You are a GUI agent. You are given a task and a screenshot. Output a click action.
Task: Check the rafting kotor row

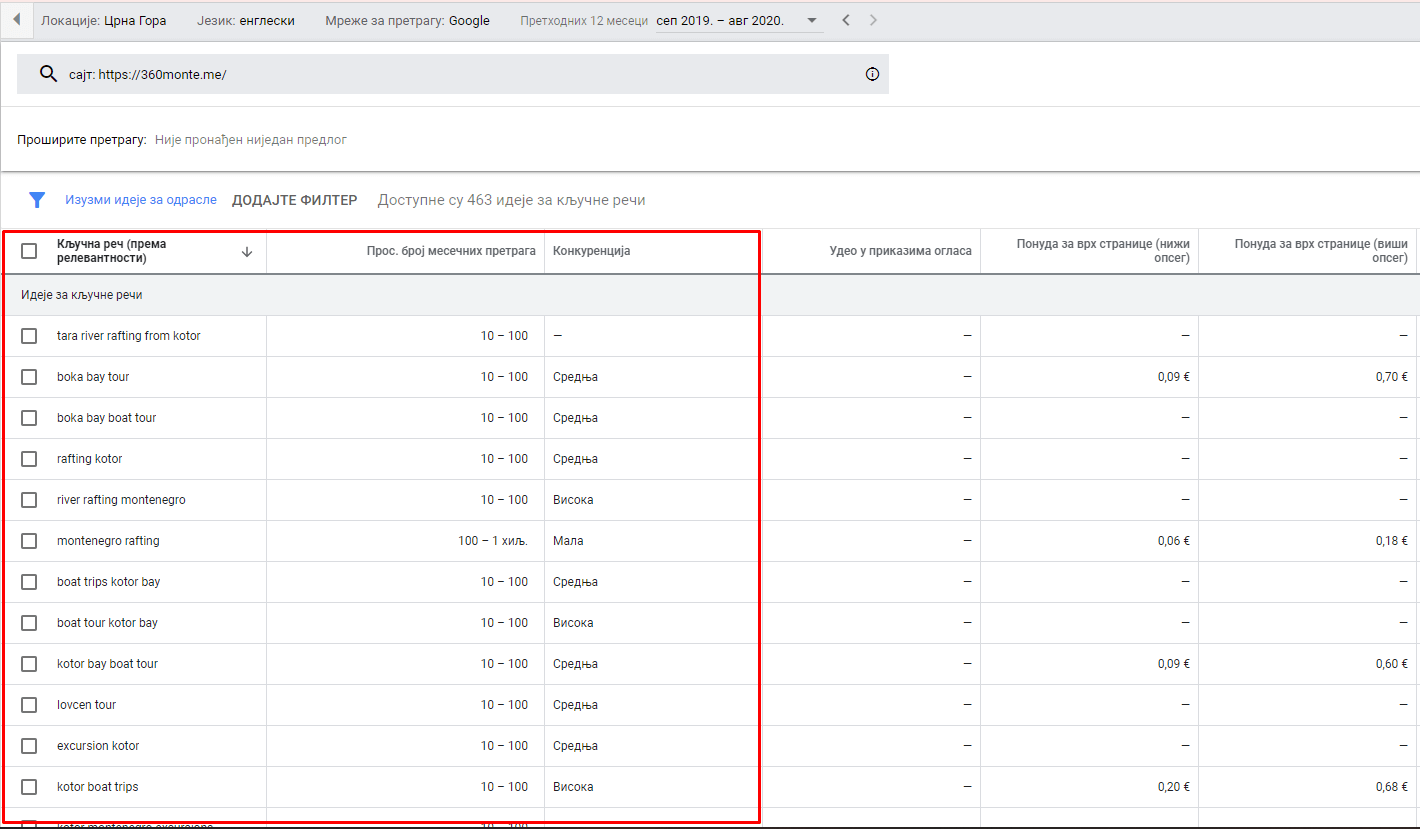pos(29,459)
